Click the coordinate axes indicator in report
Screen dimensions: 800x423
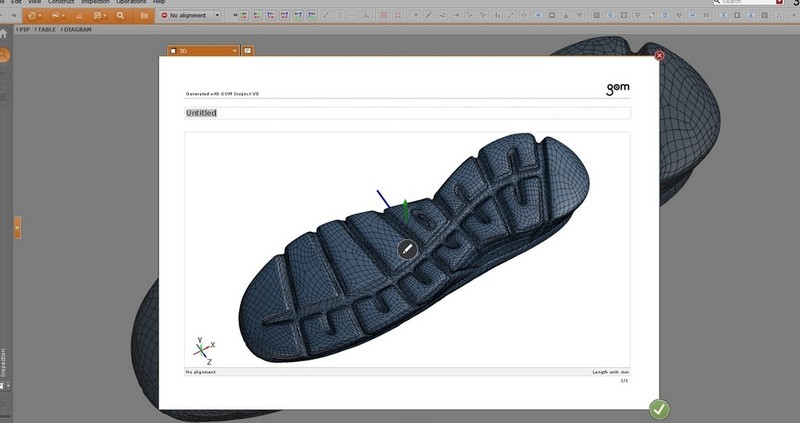coord(201,349)
